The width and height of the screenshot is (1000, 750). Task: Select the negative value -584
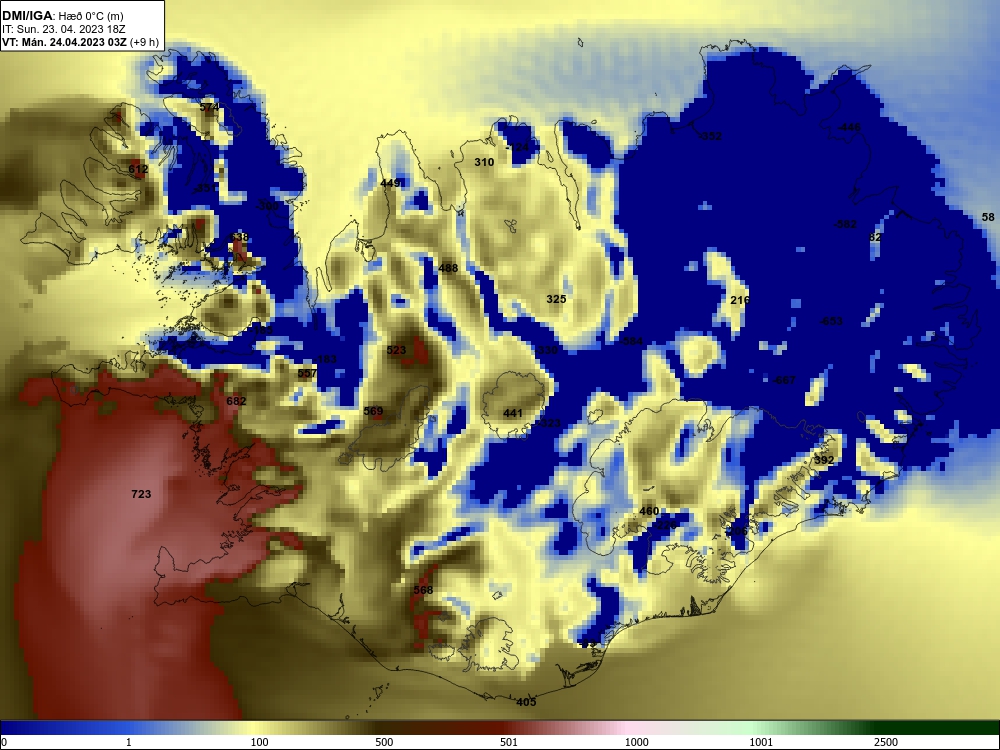631,342
